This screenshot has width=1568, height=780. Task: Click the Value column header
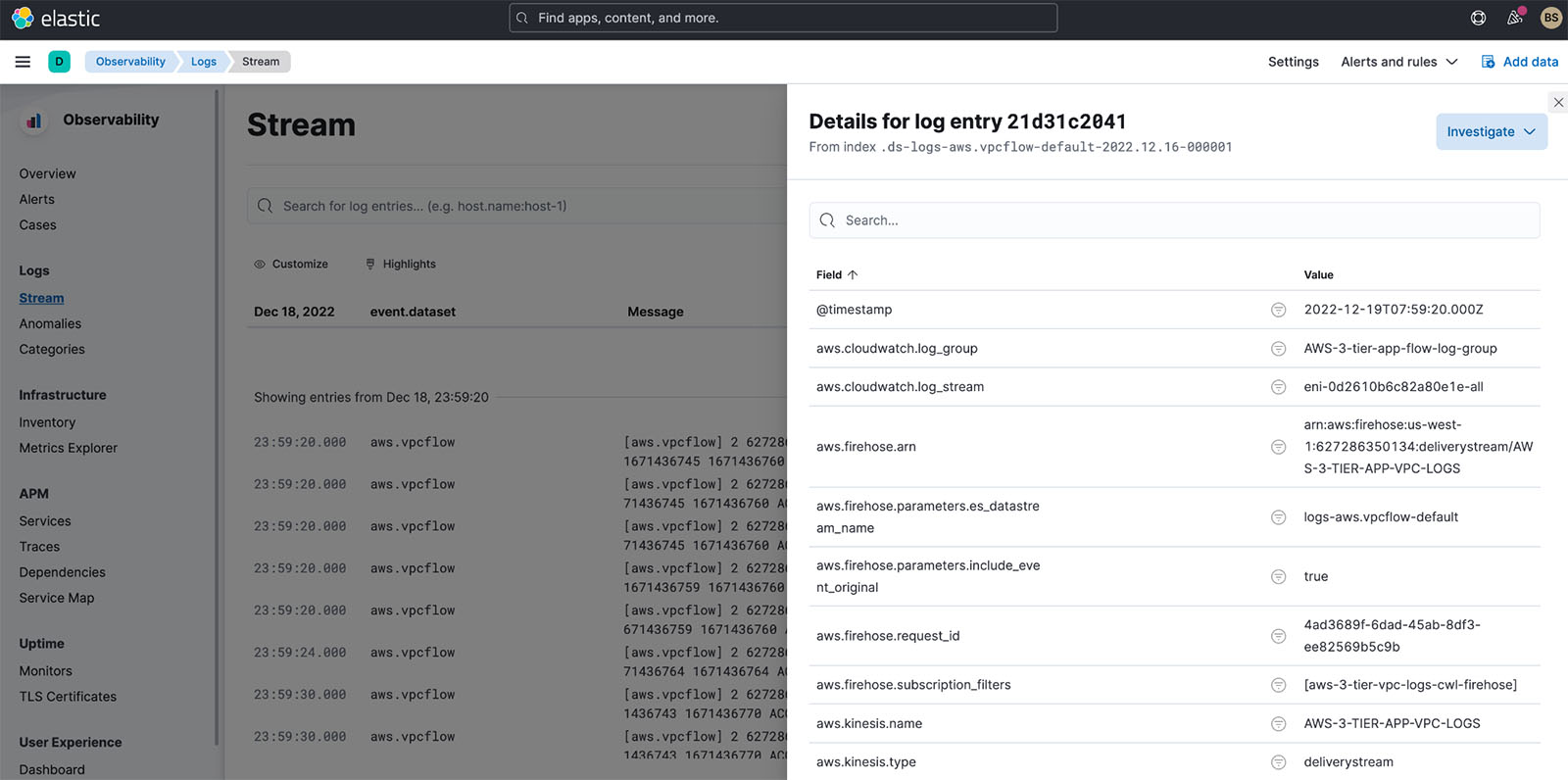coord(1318,275)
